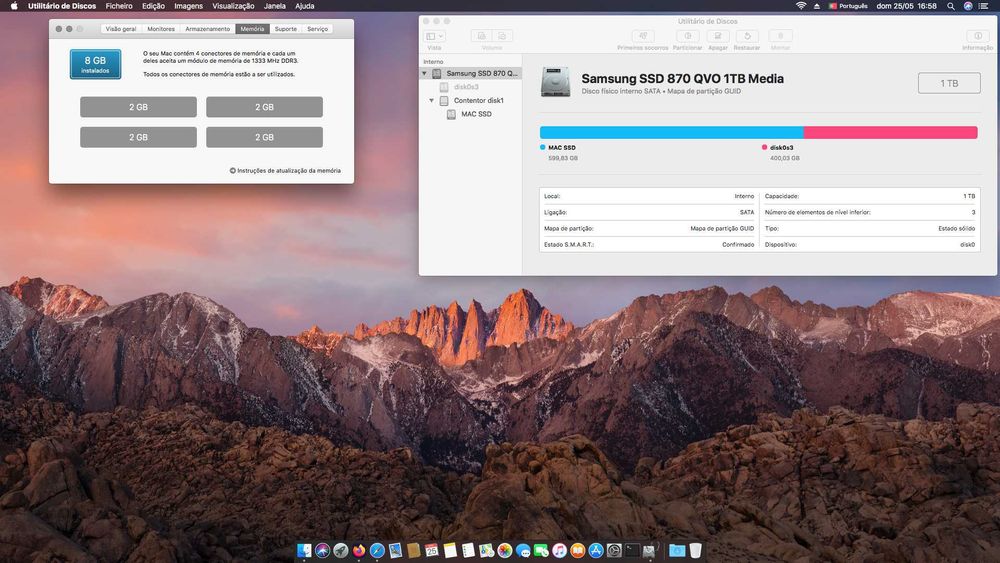Switch to the Serviço tab
1000x563 pixels.
(318, 29)
